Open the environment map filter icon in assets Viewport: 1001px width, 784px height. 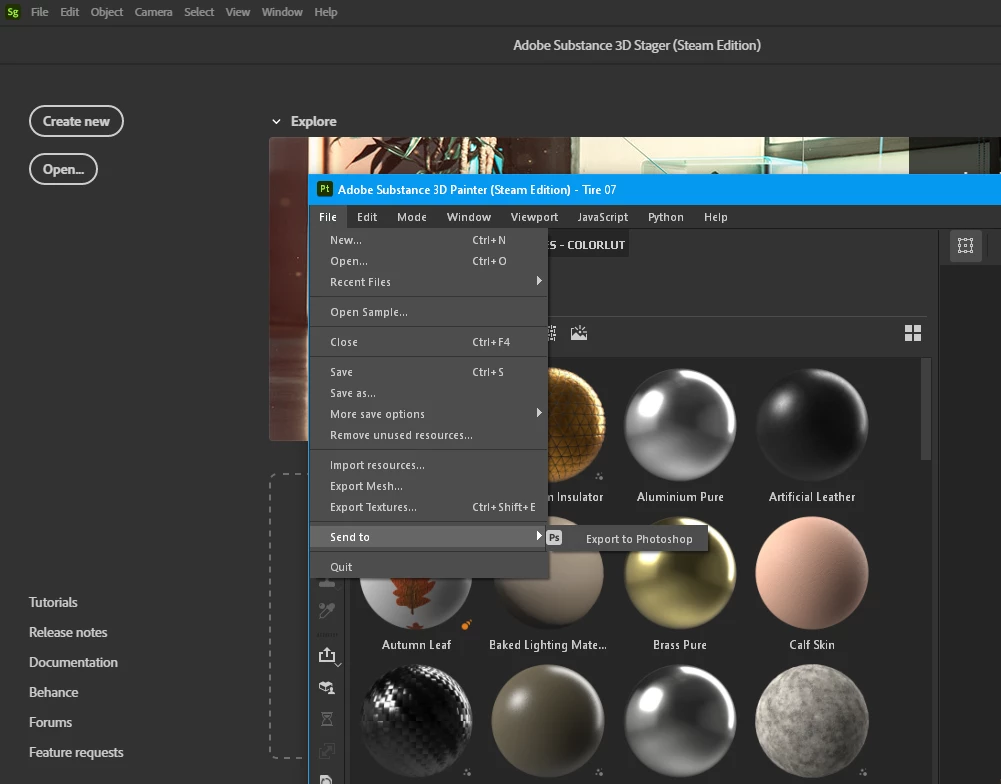click(x=579, y=333)
